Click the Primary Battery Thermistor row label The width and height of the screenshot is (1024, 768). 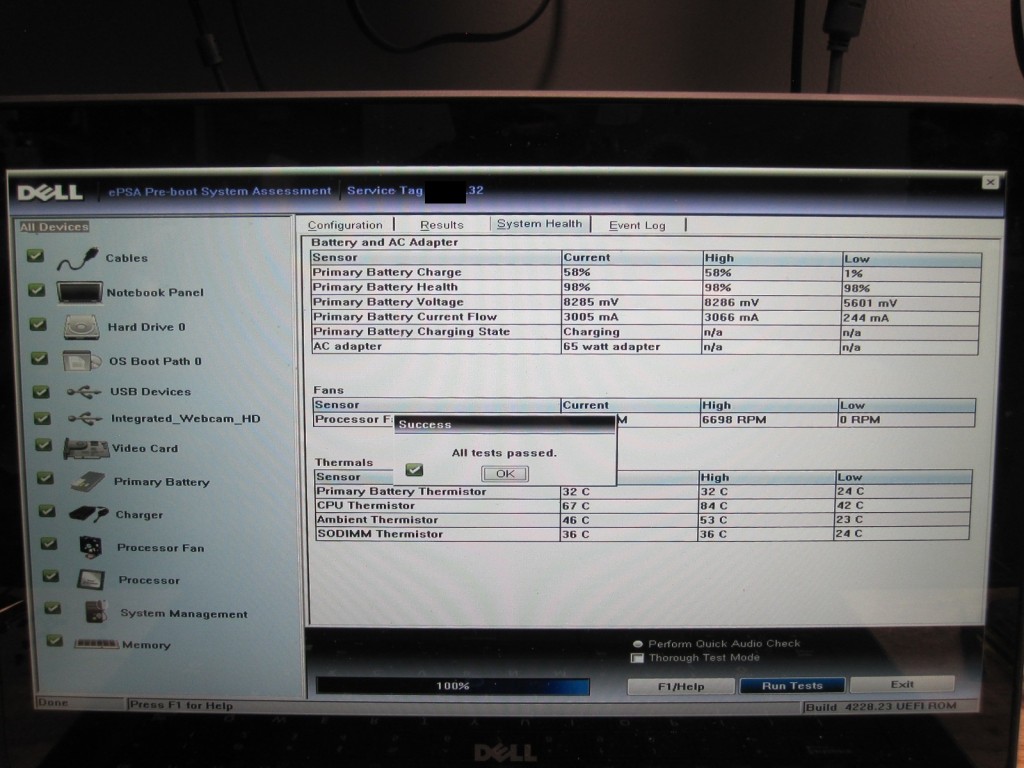[401, 492]
